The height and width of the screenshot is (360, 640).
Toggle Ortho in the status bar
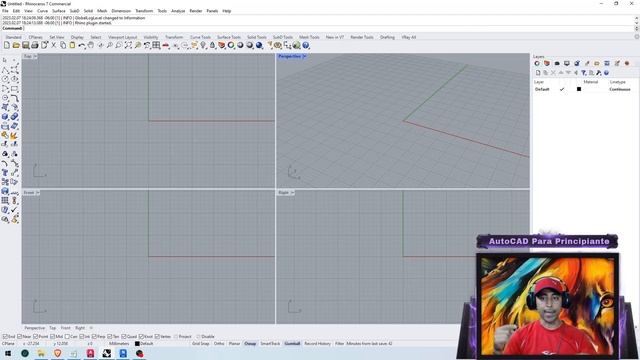(x=219, y=344)
